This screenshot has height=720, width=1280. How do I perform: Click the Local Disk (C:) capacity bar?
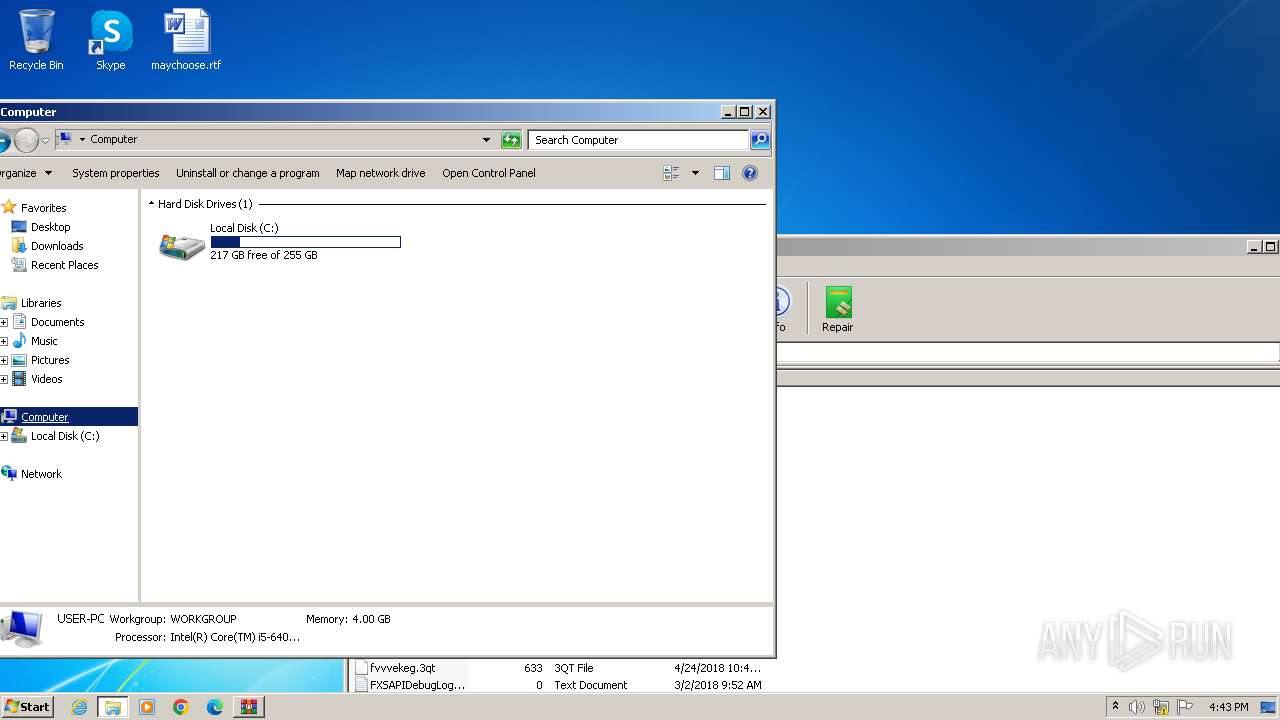[305, 242]
